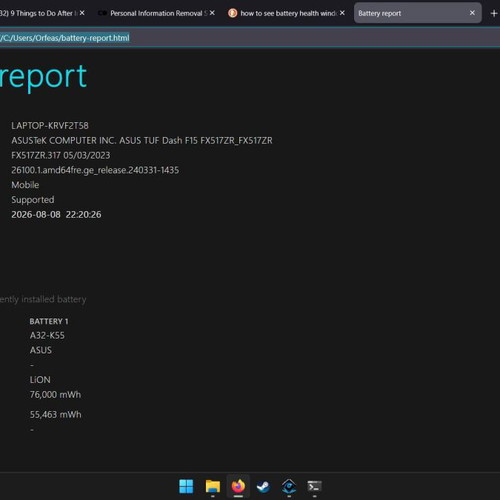
Task: Click the OS build 26100.1.amd64fre text
Action: click(95, 170)
